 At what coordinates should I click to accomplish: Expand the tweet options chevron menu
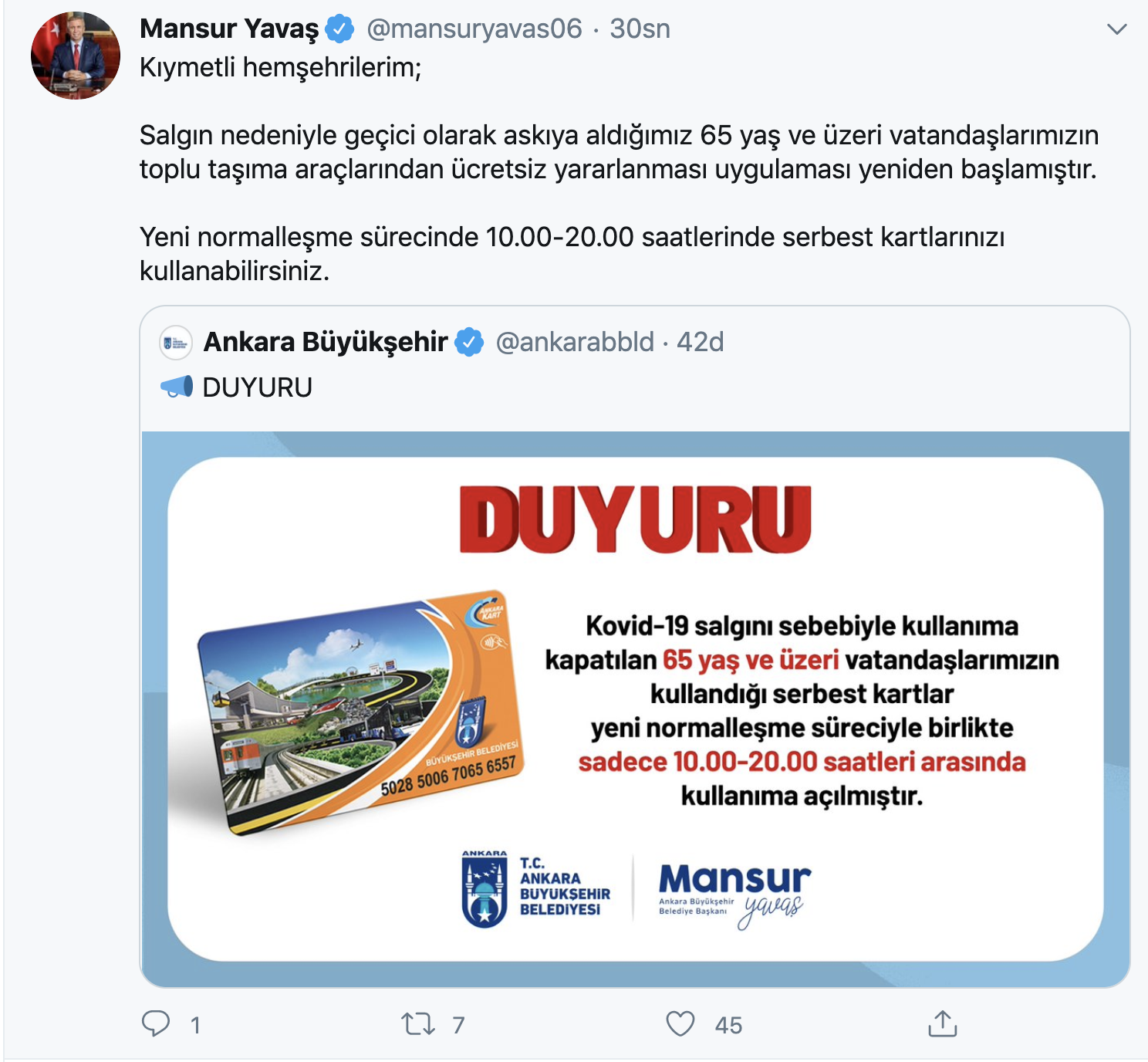coord(1116,29)
